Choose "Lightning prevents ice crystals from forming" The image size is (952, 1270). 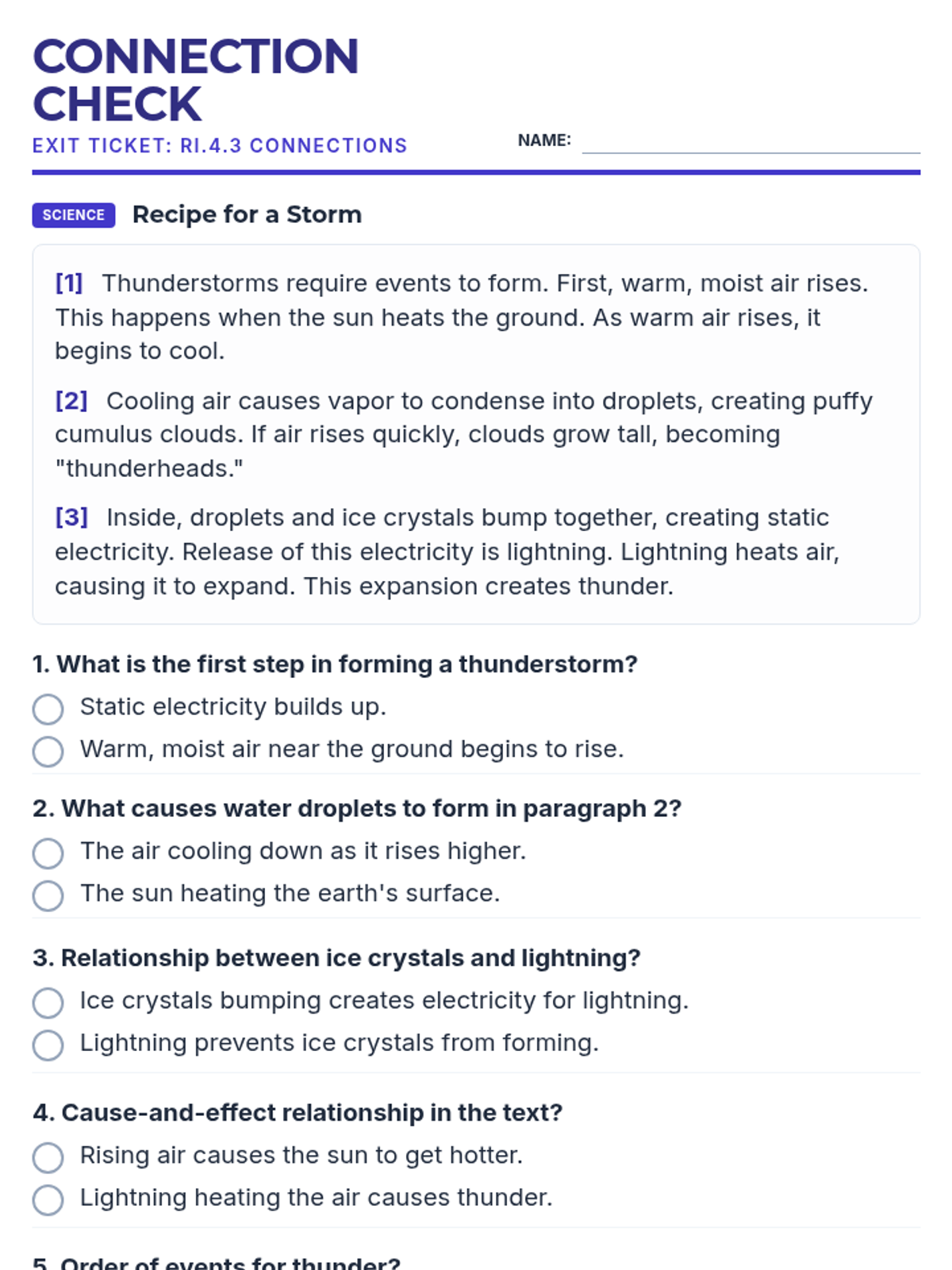click(x=48, y=1045)
